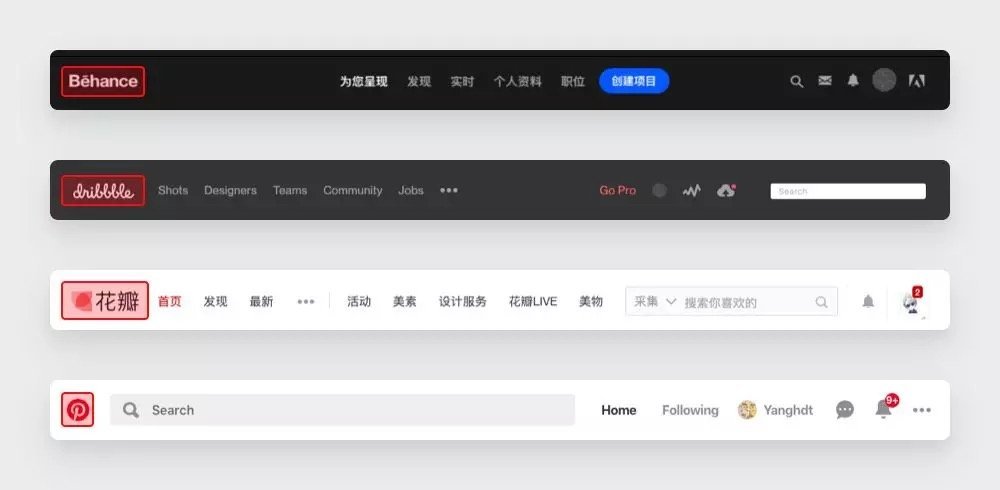The width and height of the screenshot is (1000, 490).
Task: Click the Dribbble upload cloud icon
Action: coord(726,190)
